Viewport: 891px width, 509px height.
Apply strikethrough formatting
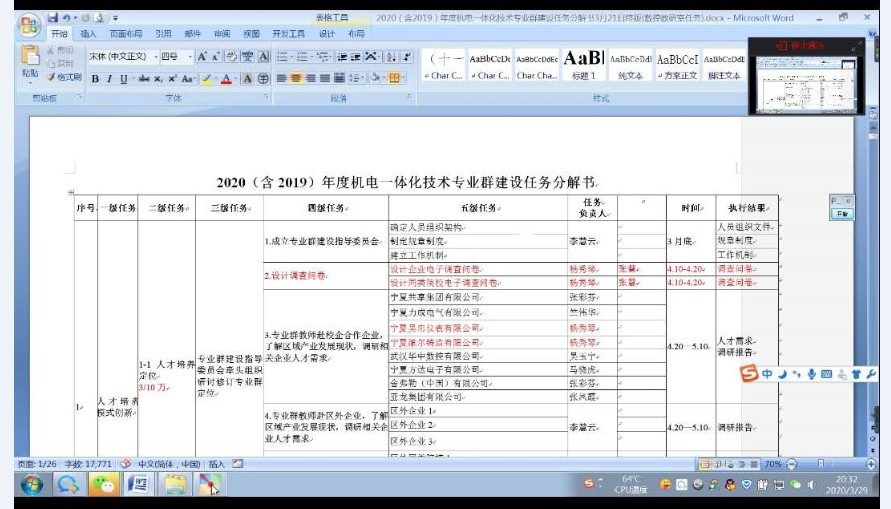(144, 78)
